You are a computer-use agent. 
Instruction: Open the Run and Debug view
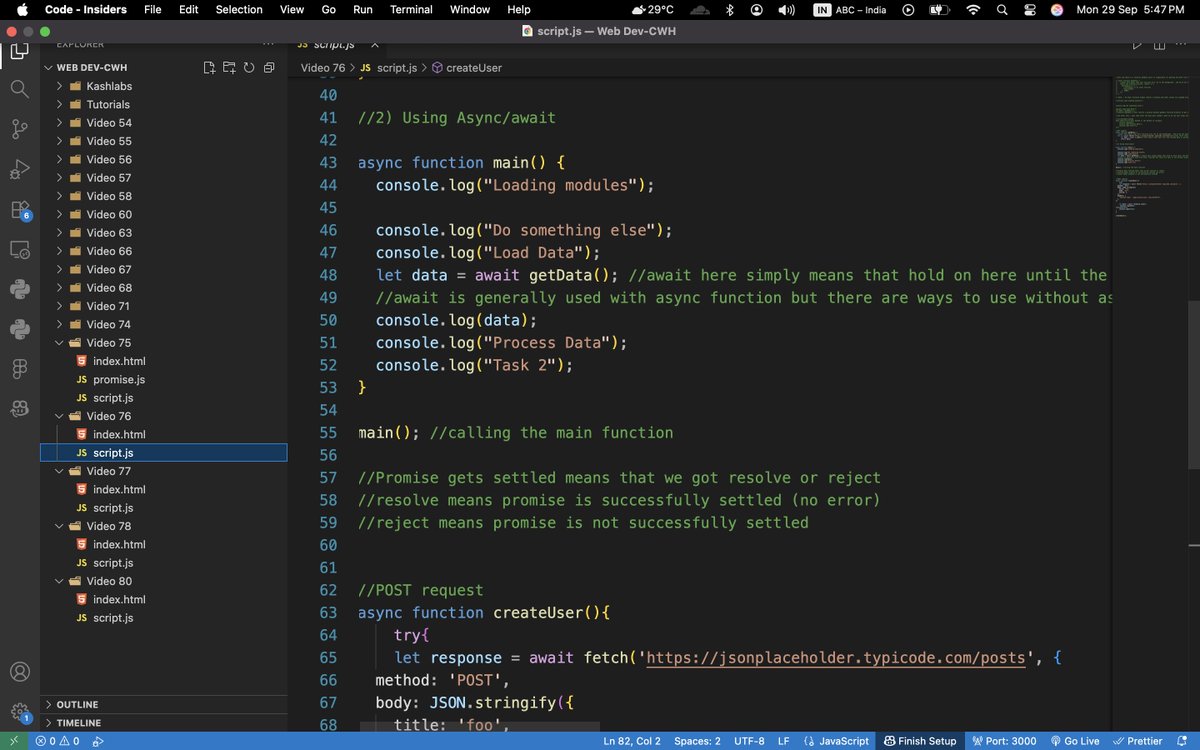(19, 169)
